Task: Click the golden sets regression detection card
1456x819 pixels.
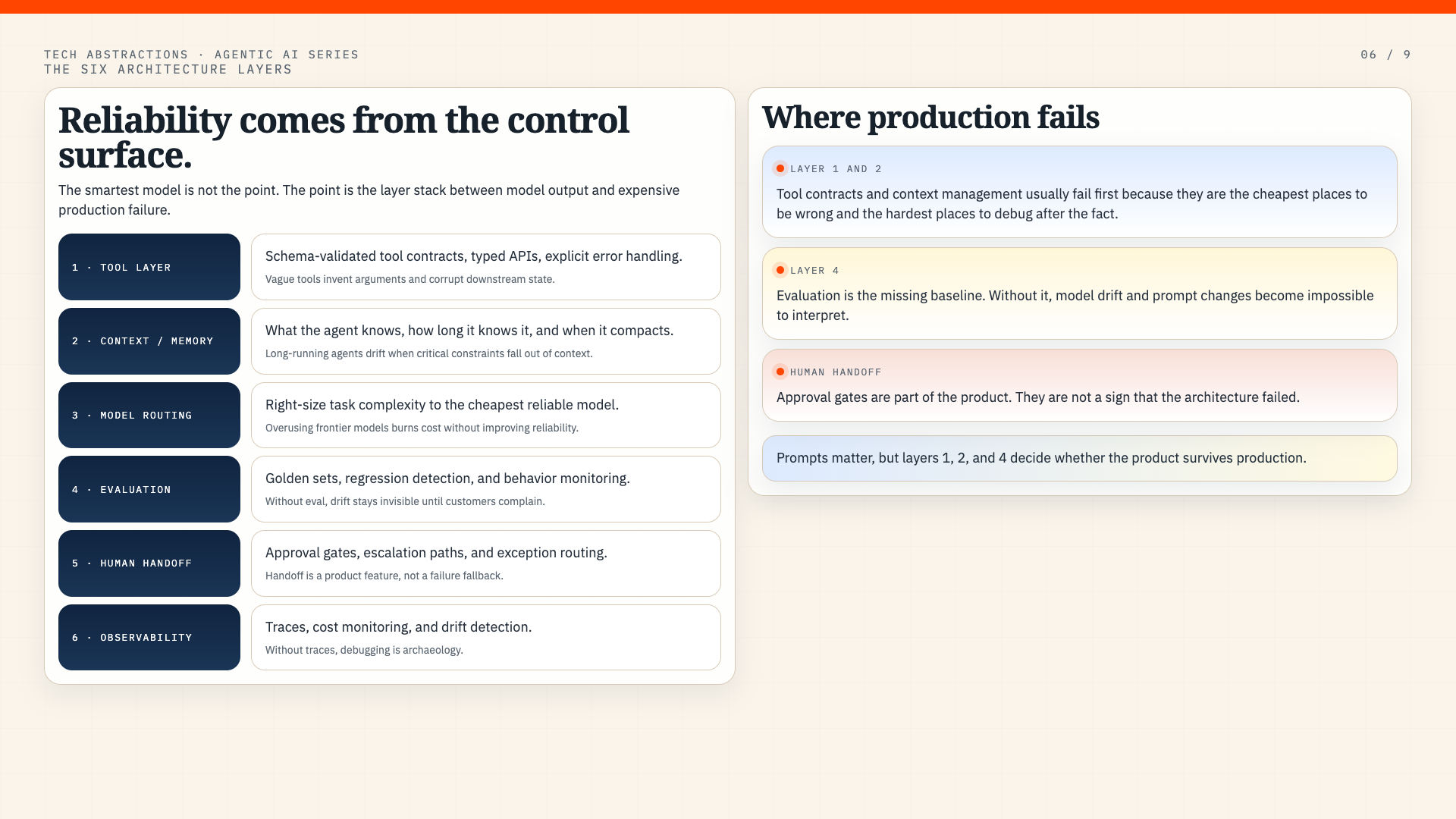Action: [486, 489]
